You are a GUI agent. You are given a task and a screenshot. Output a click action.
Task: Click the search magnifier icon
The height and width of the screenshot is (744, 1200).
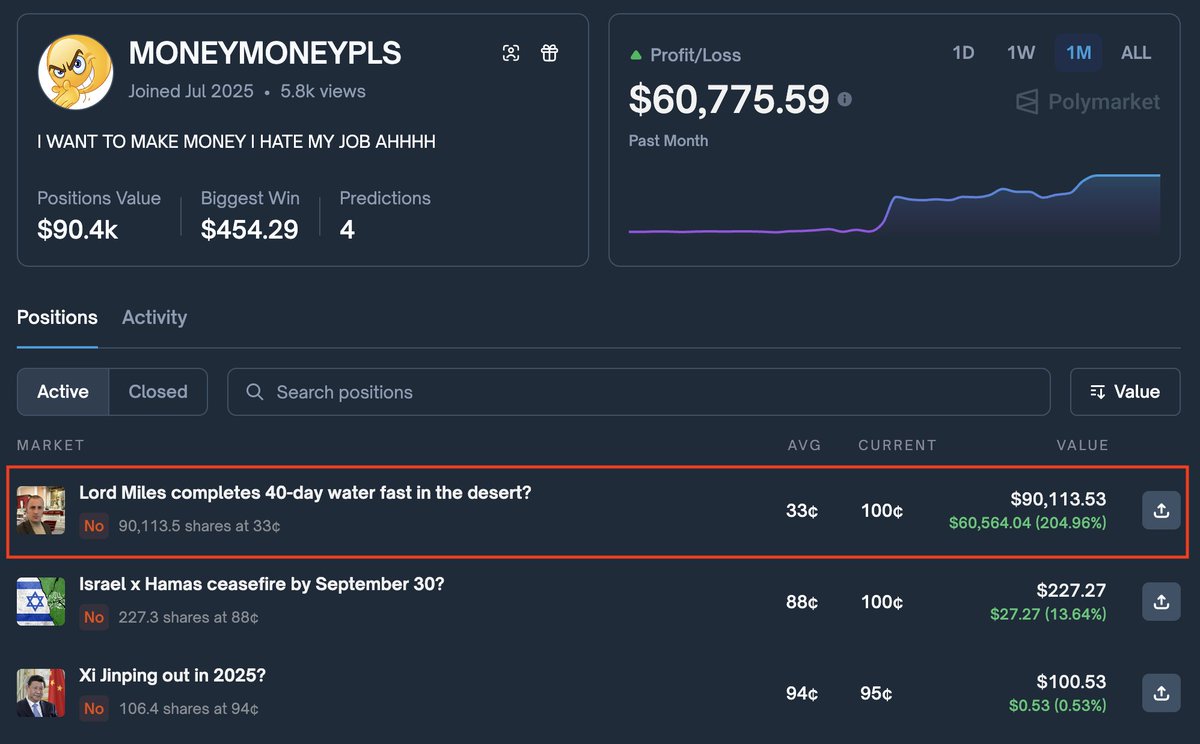coord(255,392)
